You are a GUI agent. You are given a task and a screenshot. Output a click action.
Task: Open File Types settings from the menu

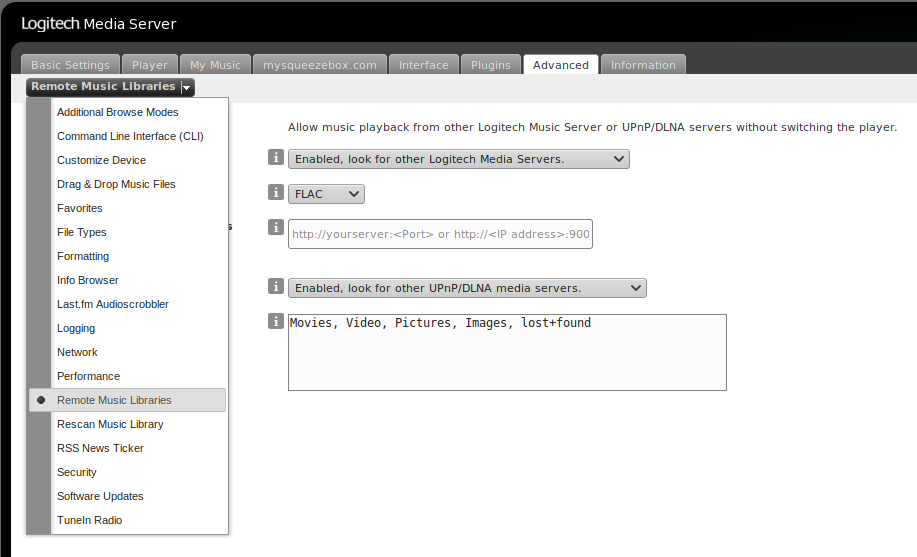127,232
